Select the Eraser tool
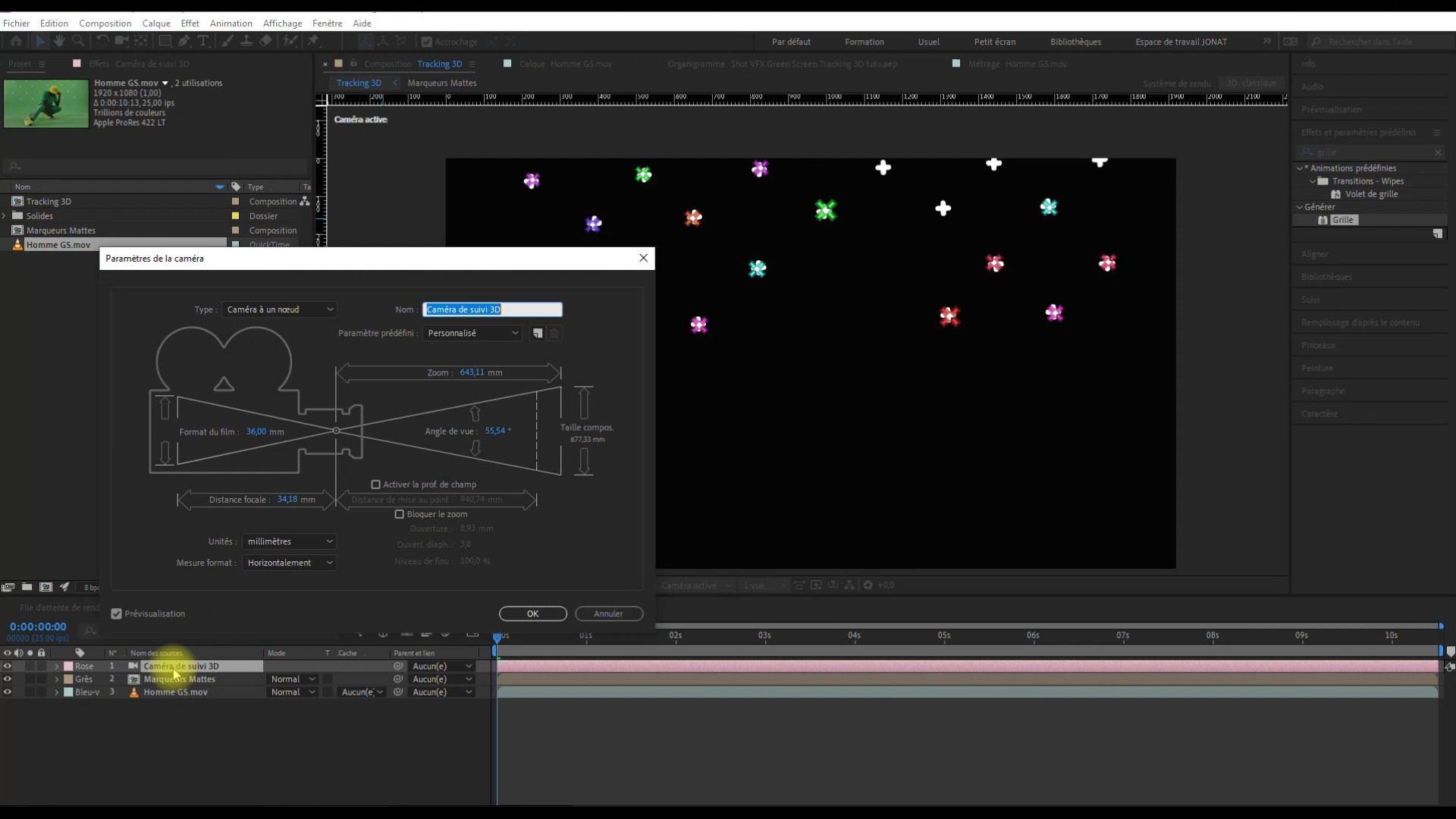Image resolution: width=1456 pixels, height=819 pixels. coord(265,41)
